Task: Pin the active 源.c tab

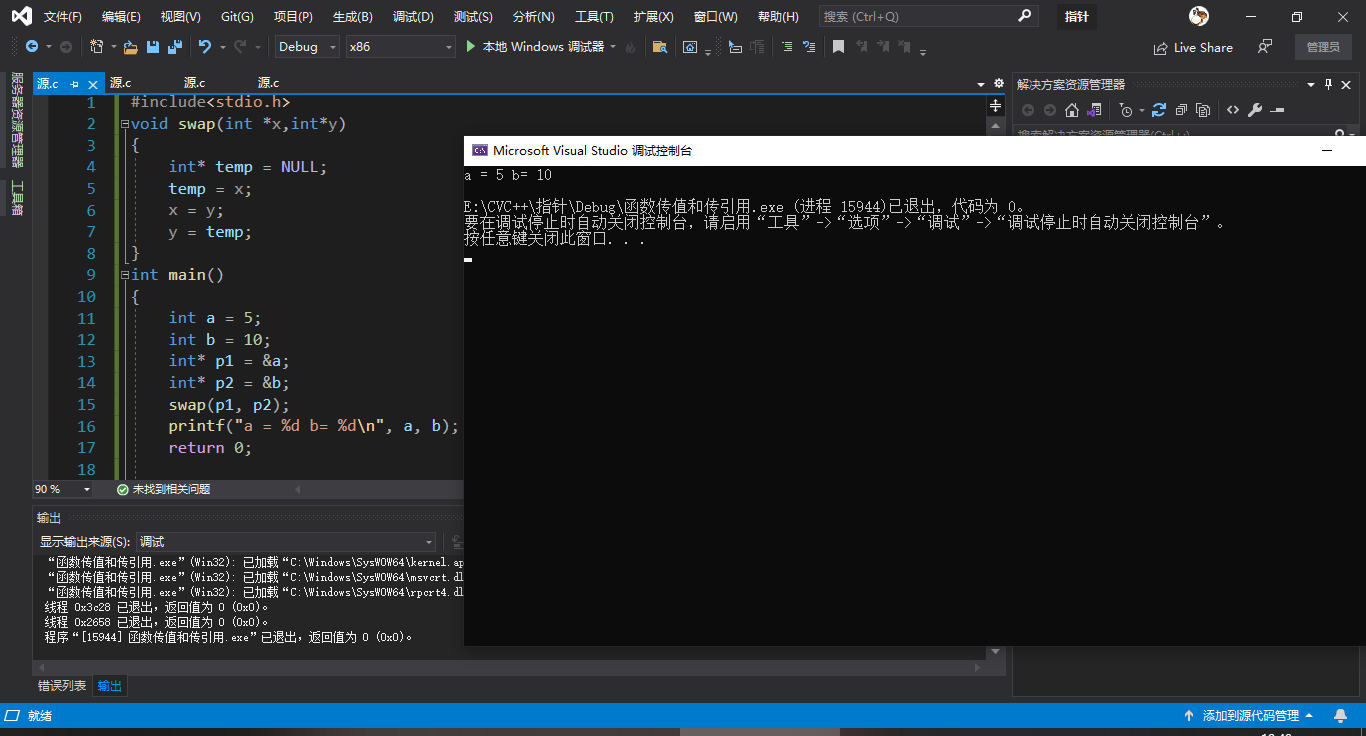Action: click(75, 84)
